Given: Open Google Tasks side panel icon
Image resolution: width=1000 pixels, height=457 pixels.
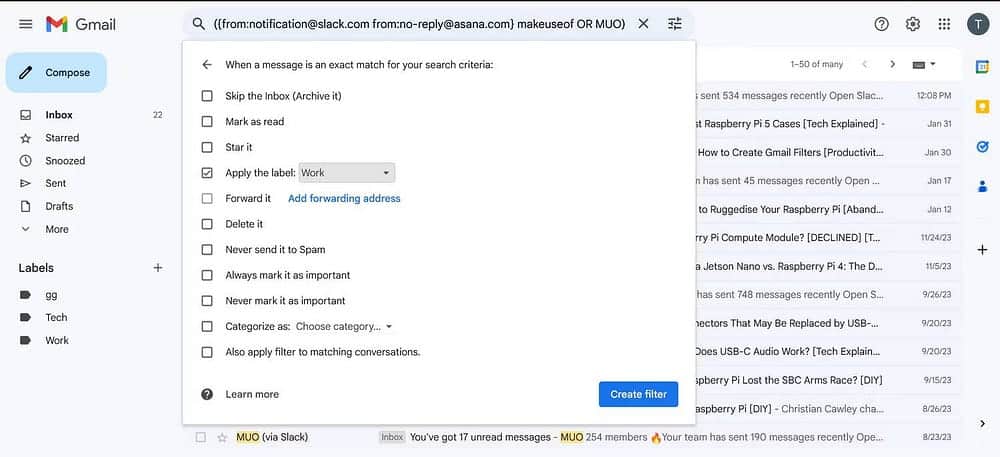Looking at the screenshot, I should 982,147.
